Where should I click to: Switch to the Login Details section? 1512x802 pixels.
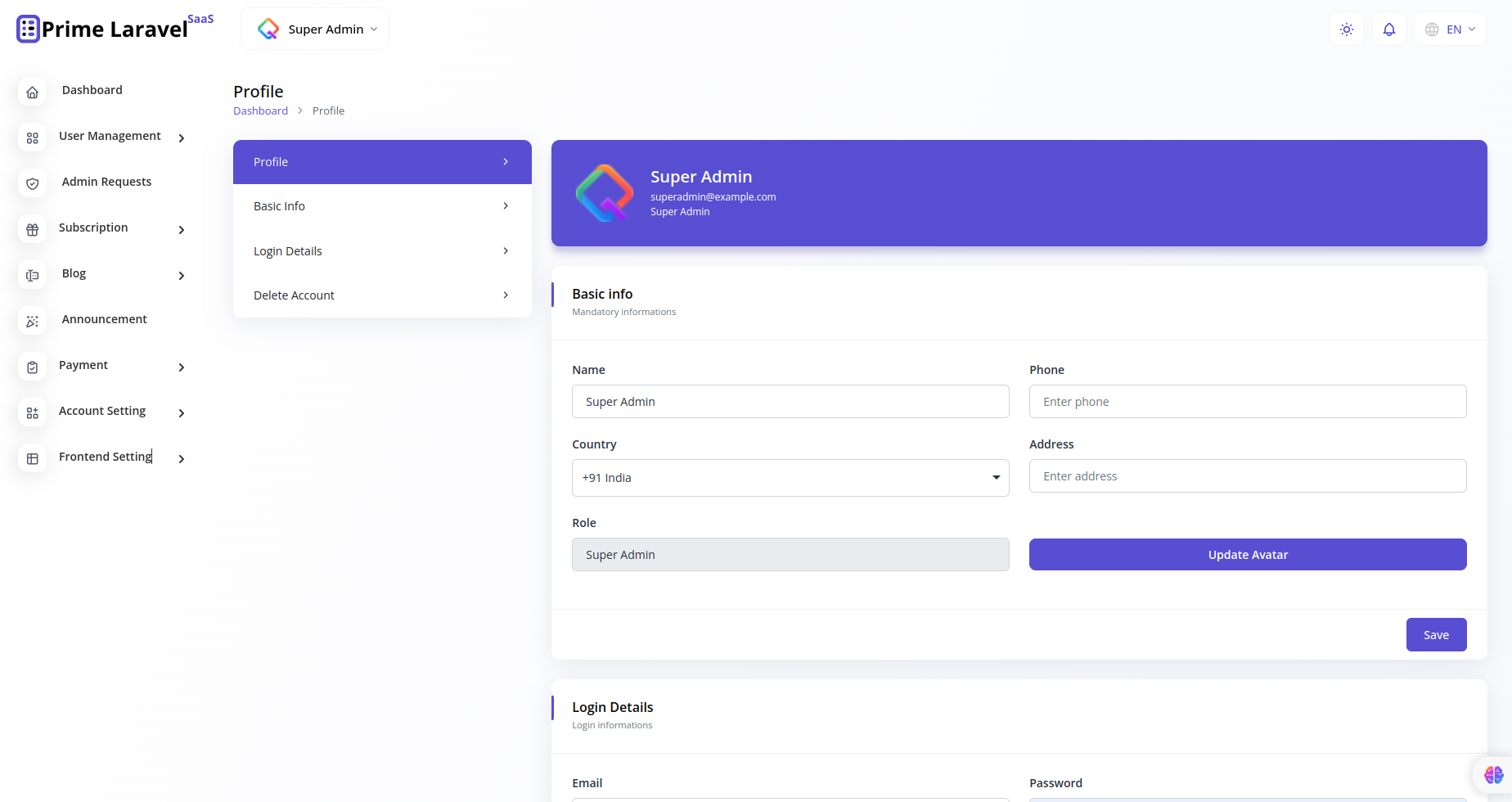point(381,250)
